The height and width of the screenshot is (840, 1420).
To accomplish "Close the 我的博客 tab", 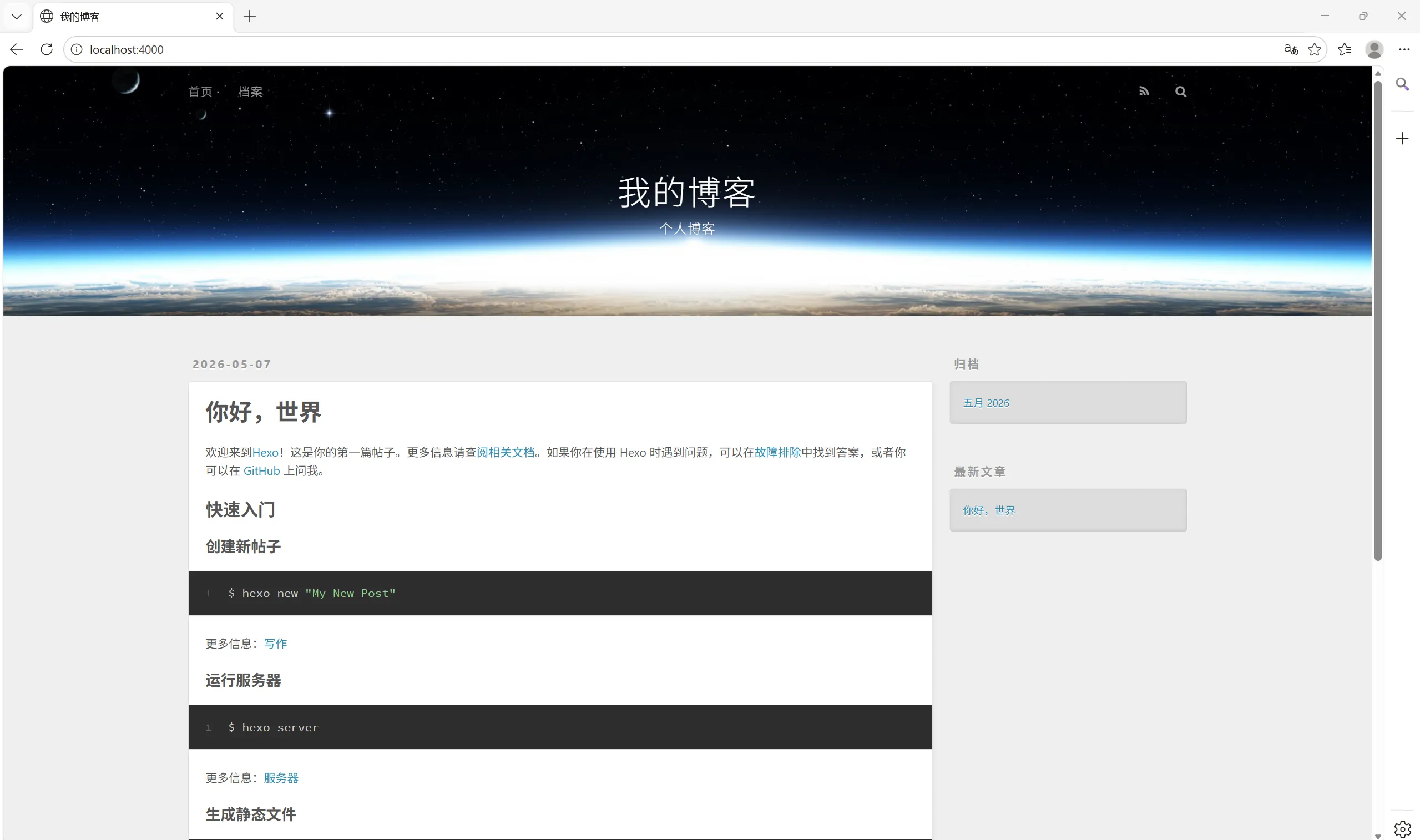I will (x=220, y=17).
